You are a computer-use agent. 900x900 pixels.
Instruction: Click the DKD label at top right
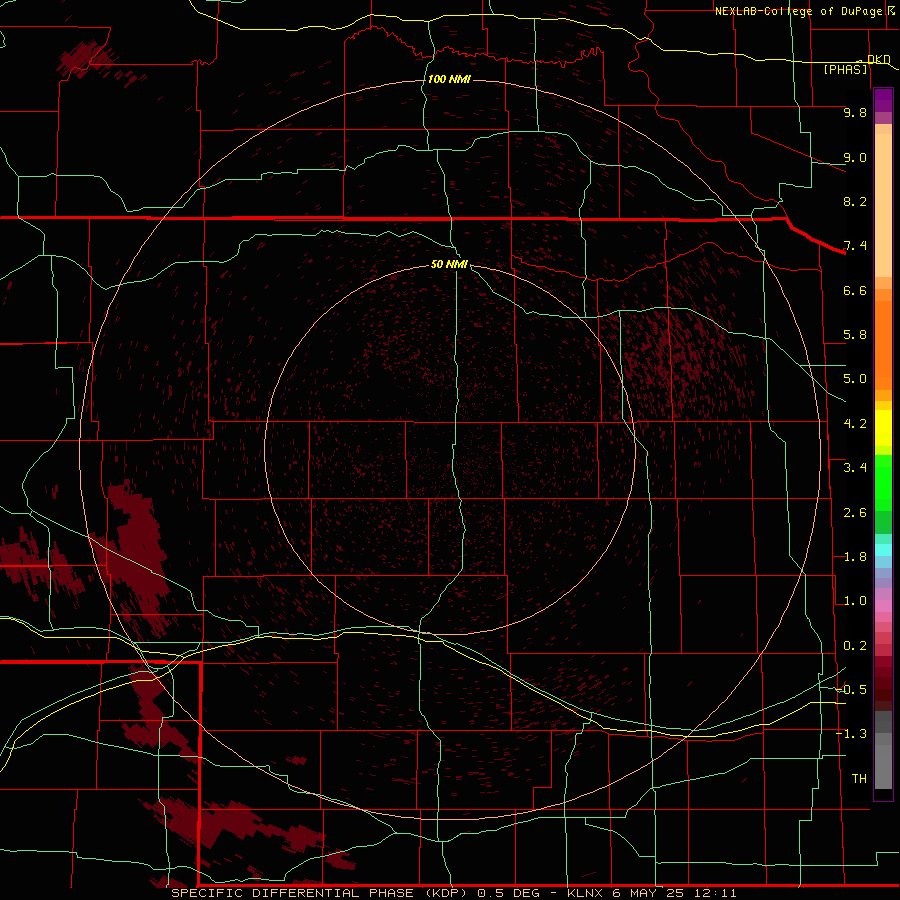pyautogui.click(x=879, y=59)
